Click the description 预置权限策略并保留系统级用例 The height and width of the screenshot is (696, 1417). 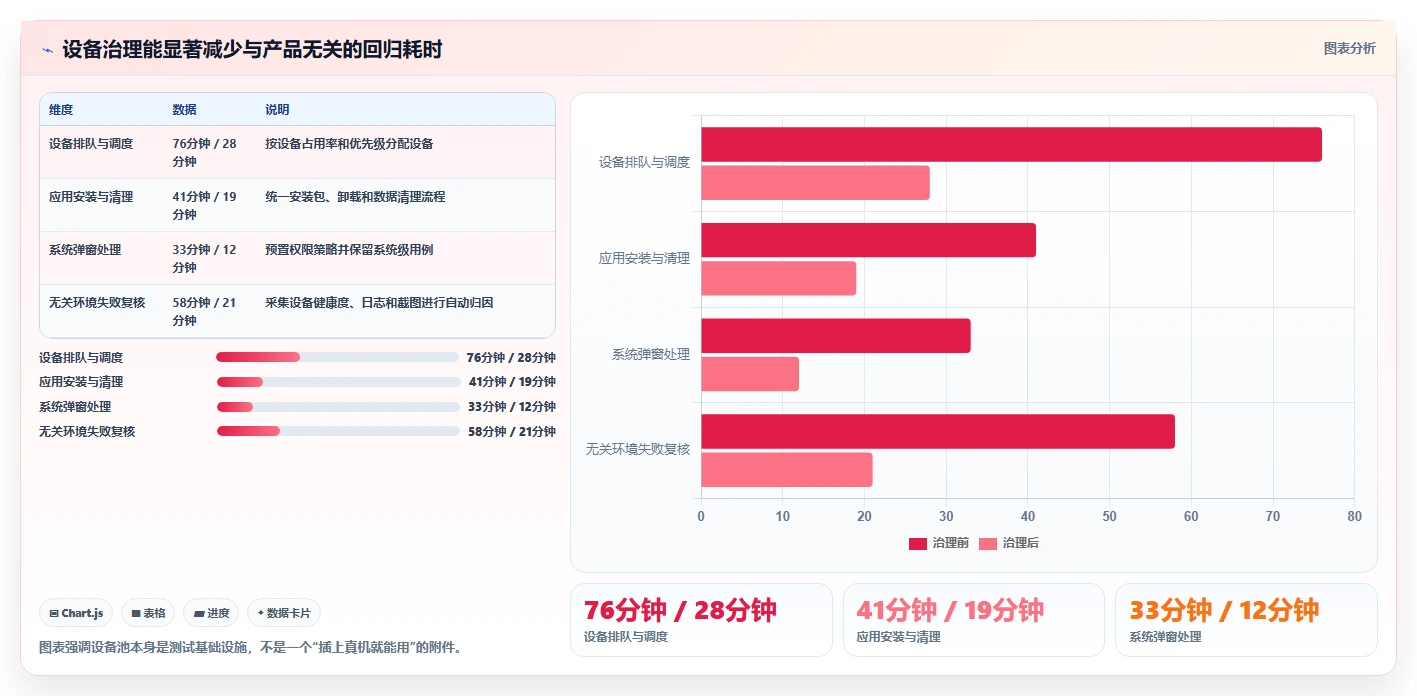pos(349,250)
